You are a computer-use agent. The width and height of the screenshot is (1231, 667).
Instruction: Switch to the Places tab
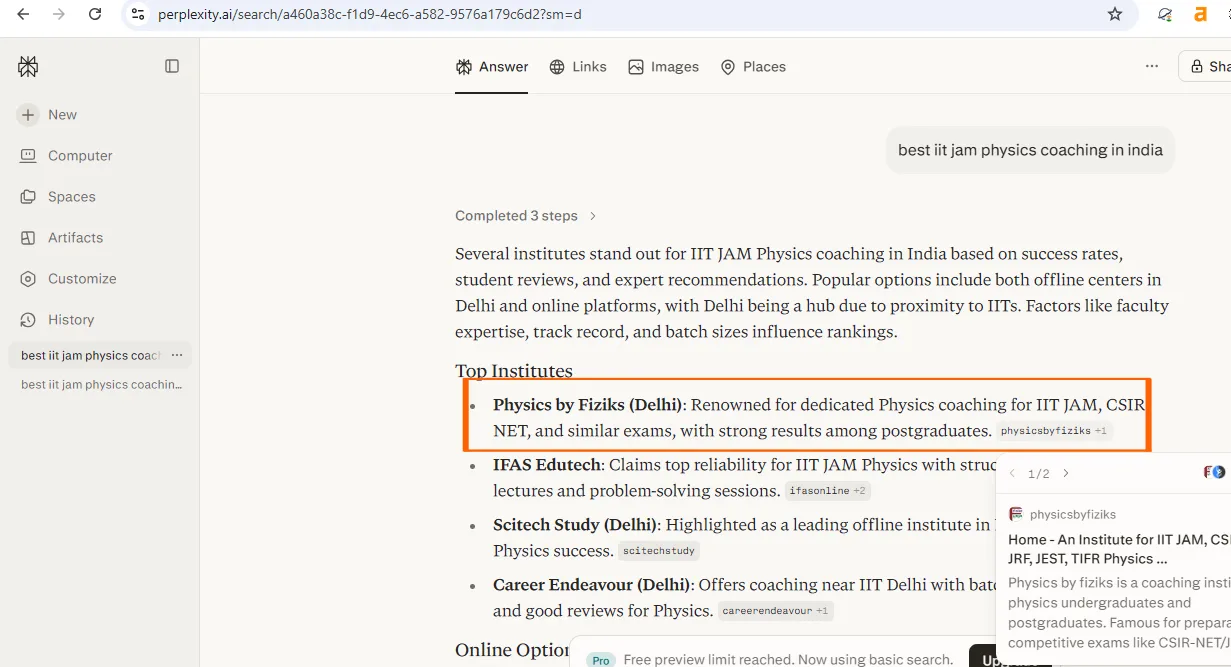click(753, 67)
